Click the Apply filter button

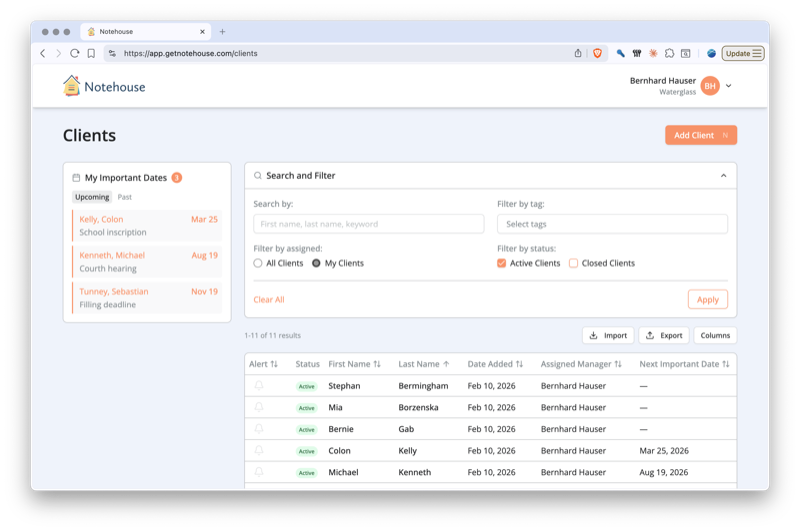(x=708, y=299)
